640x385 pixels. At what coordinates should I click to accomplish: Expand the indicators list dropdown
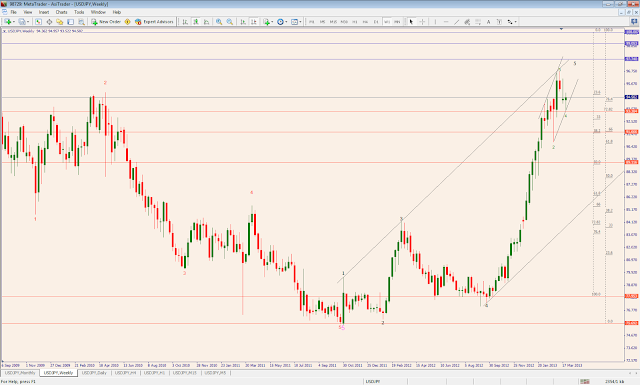pos(272,22)
